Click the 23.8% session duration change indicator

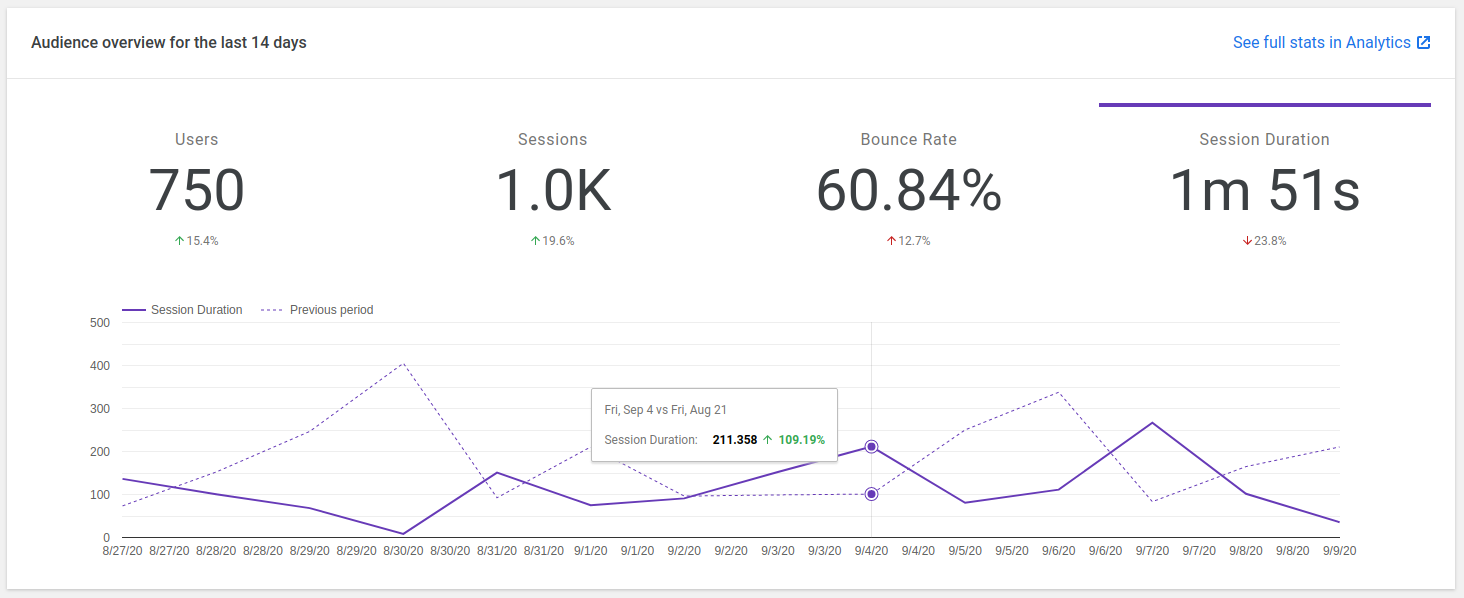pos(1265,241)
